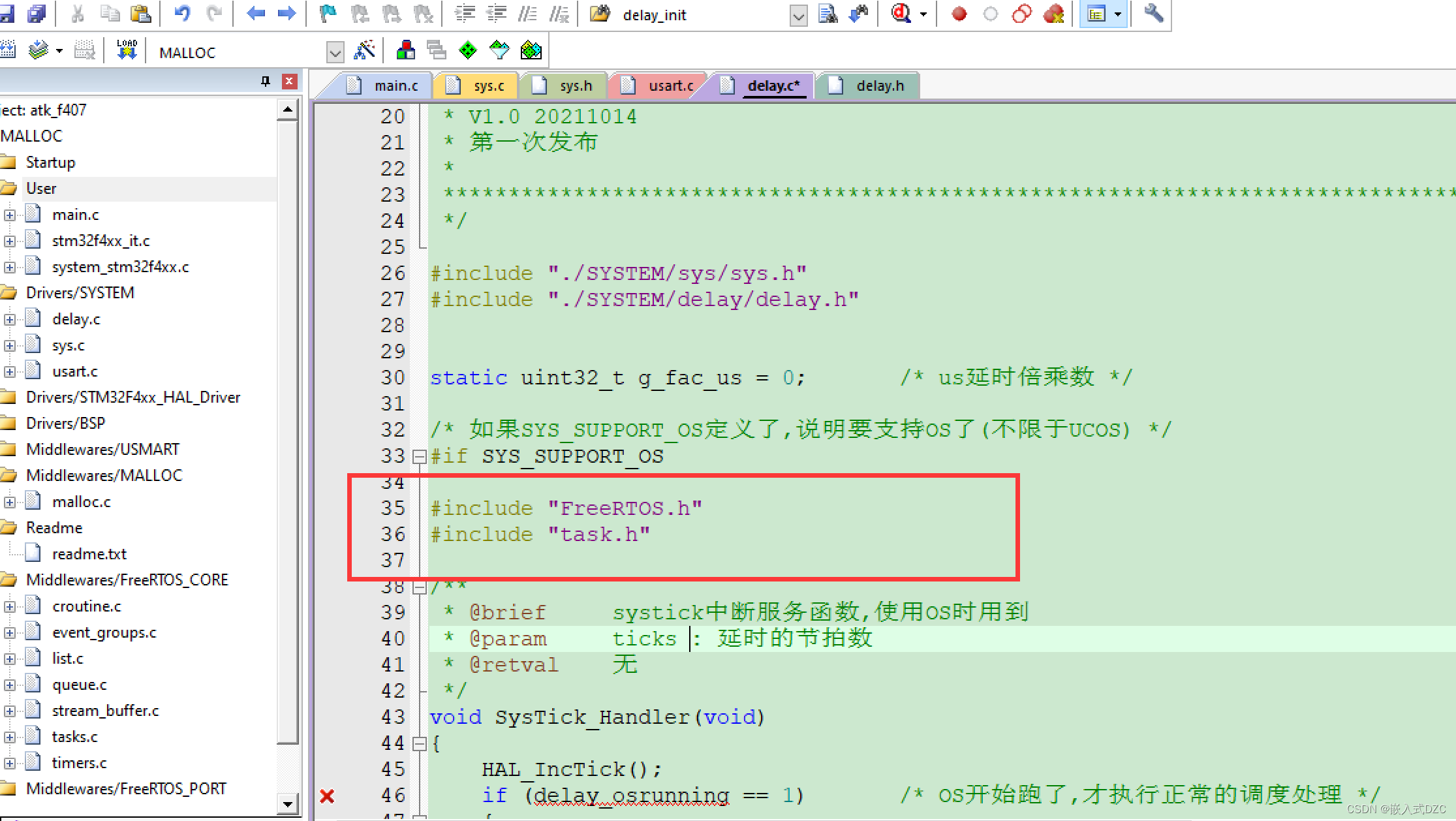The height and width of the screenshot is (821, 1456).
Task: Toggle the Kill All Breakpoints icon
Action: coord(1053,14)
